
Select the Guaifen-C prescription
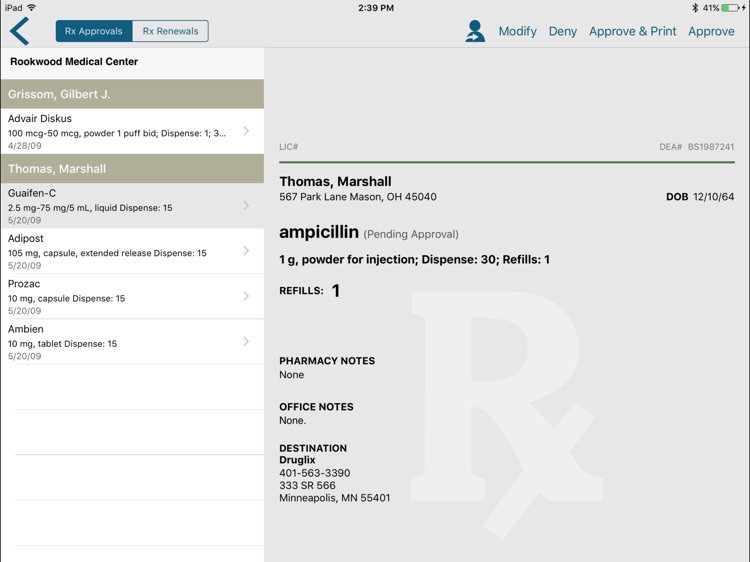click(x=132, y=206)
